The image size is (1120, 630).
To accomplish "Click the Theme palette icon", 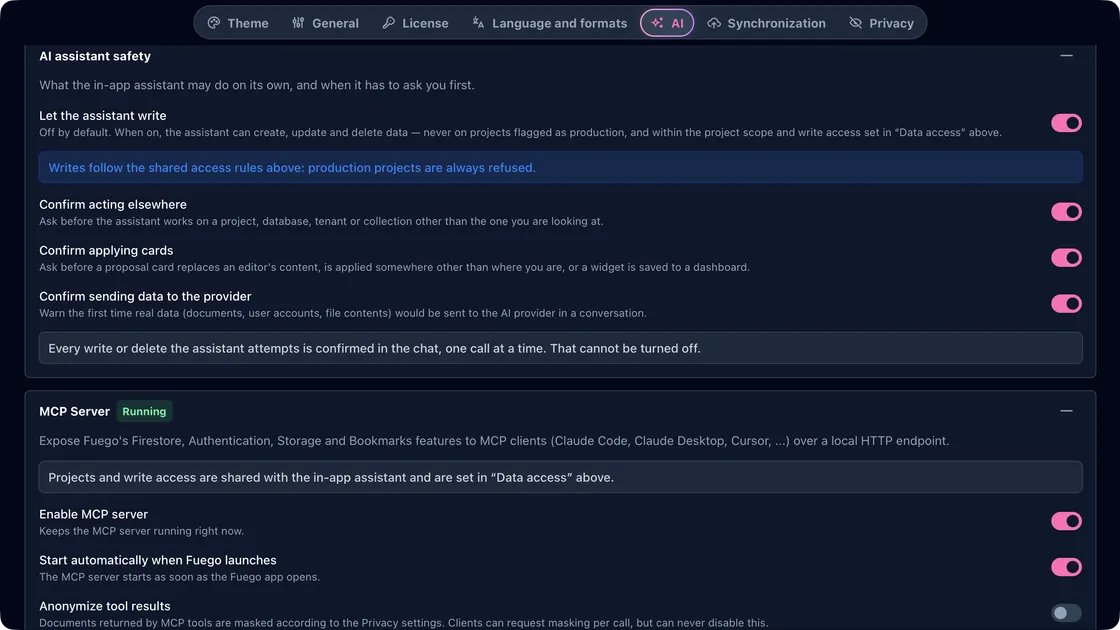I will [x=214, y=23].
